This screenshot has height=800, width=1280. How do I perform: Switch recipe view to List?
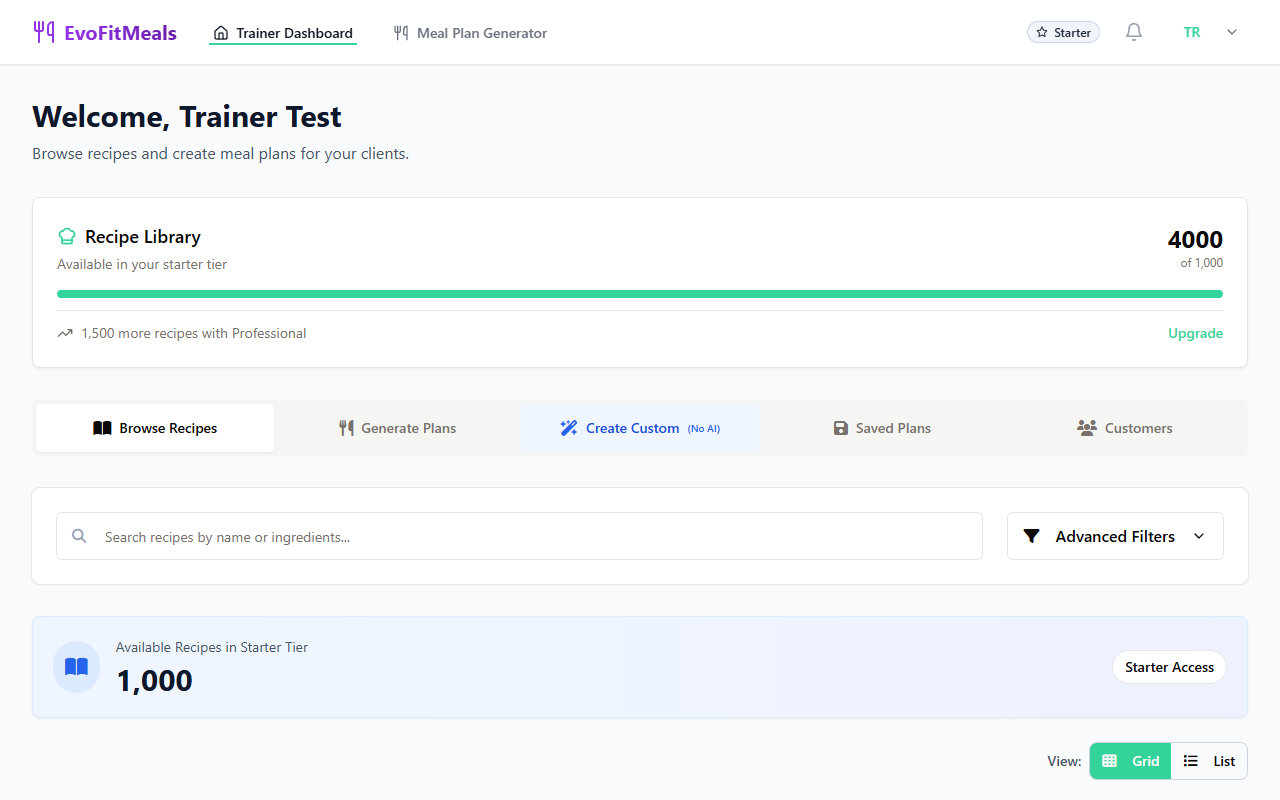click(1209, 761)
